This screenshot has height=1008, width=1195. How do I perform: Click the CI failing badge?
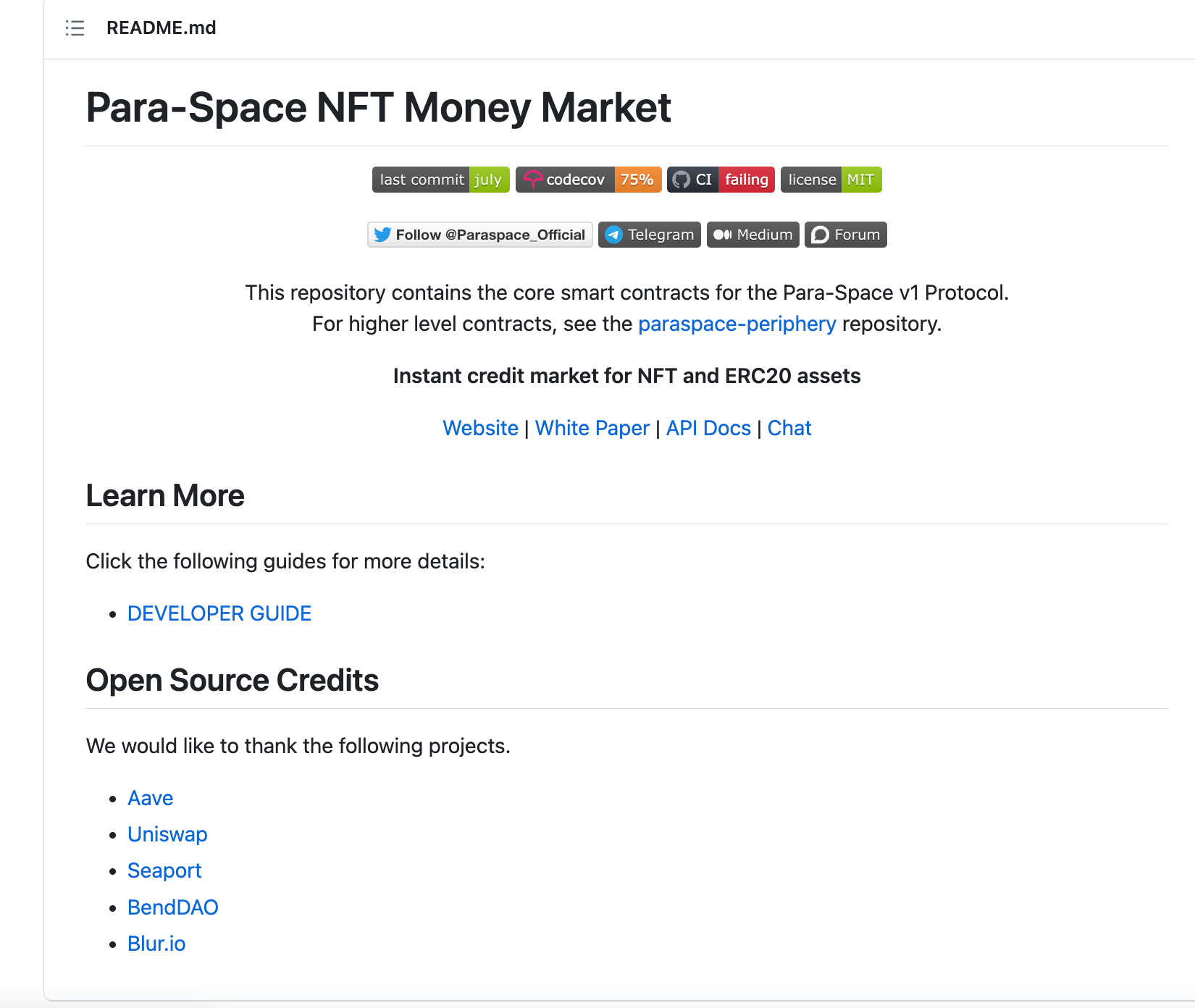click(x=721, y=180)
